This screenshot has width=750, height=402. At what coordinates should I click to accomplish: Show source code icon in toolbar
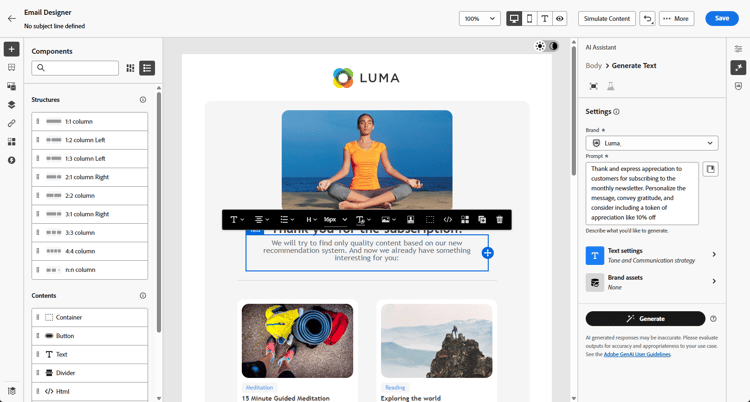(x=448, y=220)
